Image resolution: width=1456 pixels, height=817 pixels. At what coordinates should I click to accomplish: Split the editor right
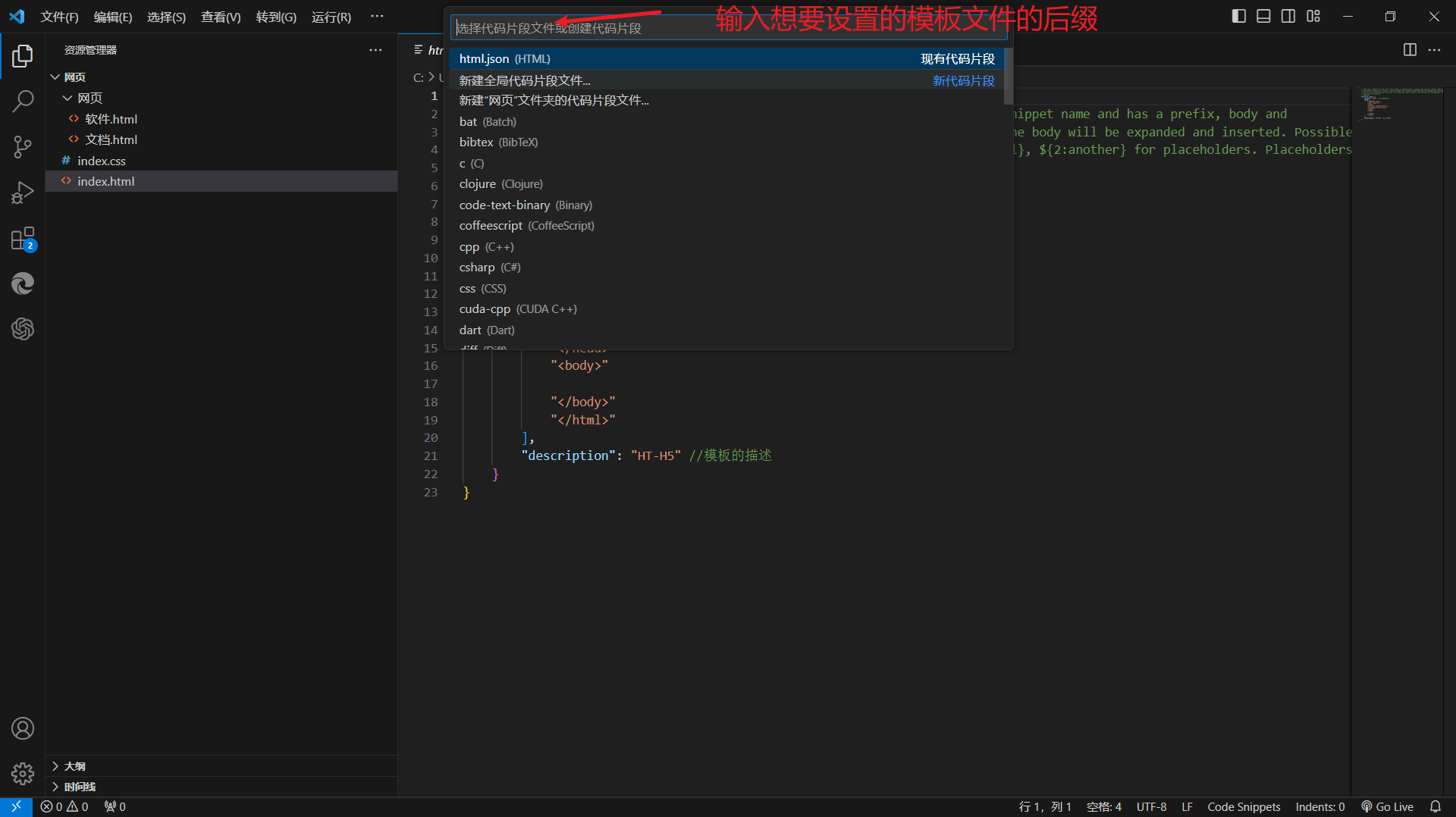pos(1410,50)
